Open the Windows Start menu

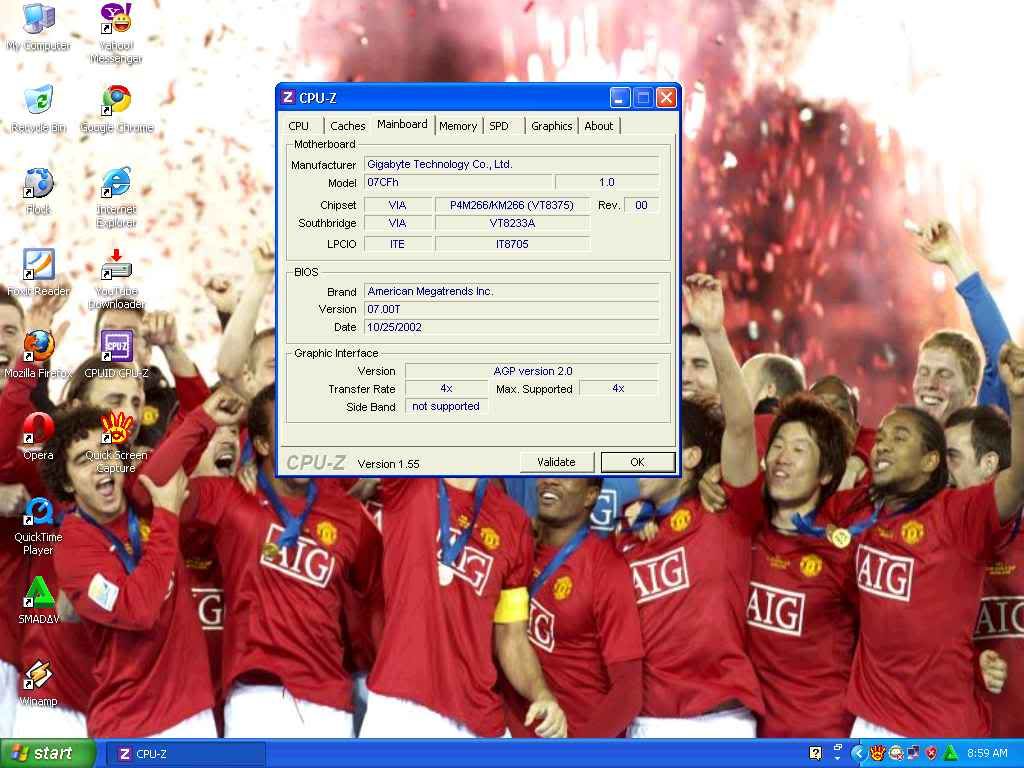pyautogui.click(x=47, y=754)
